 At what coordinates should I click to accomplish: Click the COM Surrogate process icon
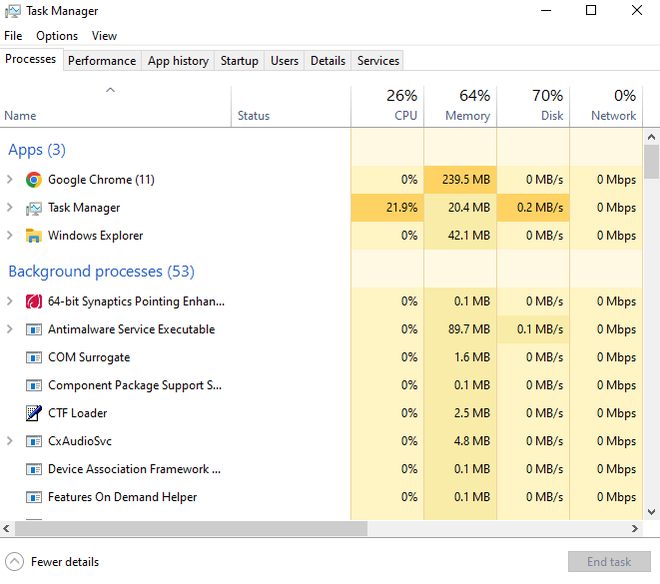point(33,357)
